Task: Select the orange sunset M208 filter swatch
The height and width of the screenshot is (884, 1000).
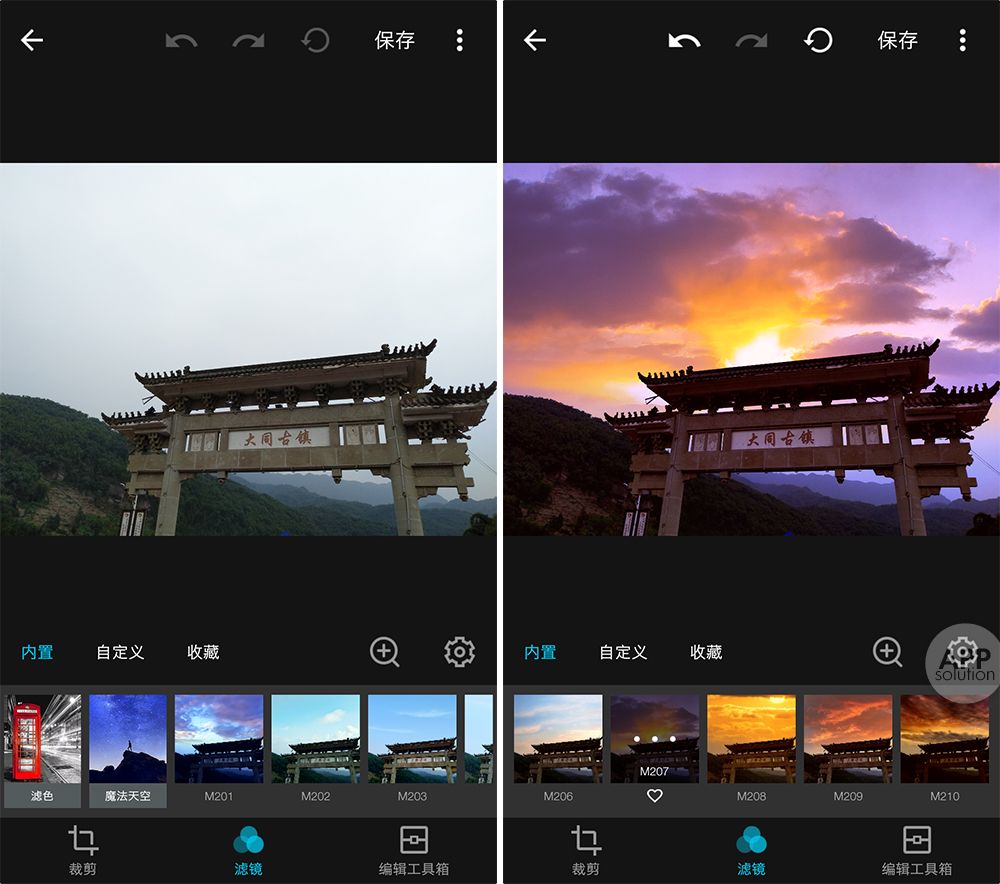Action: (751, 738)
